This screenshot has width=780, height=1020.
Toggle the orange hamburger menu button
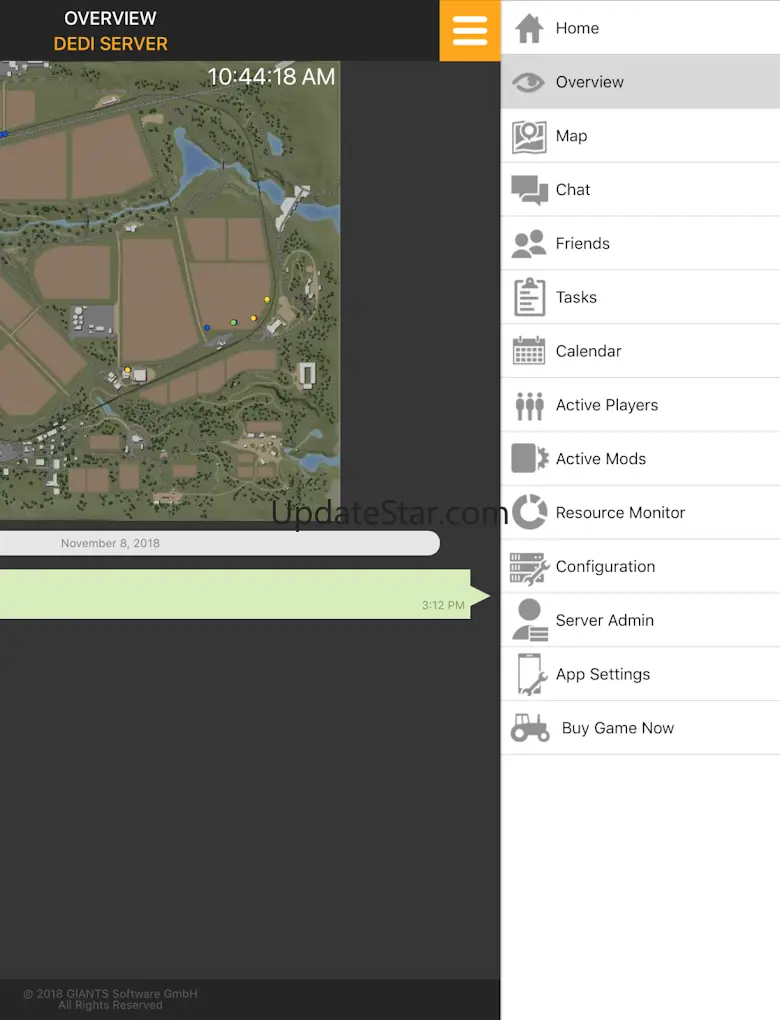[x=470, y=31]
